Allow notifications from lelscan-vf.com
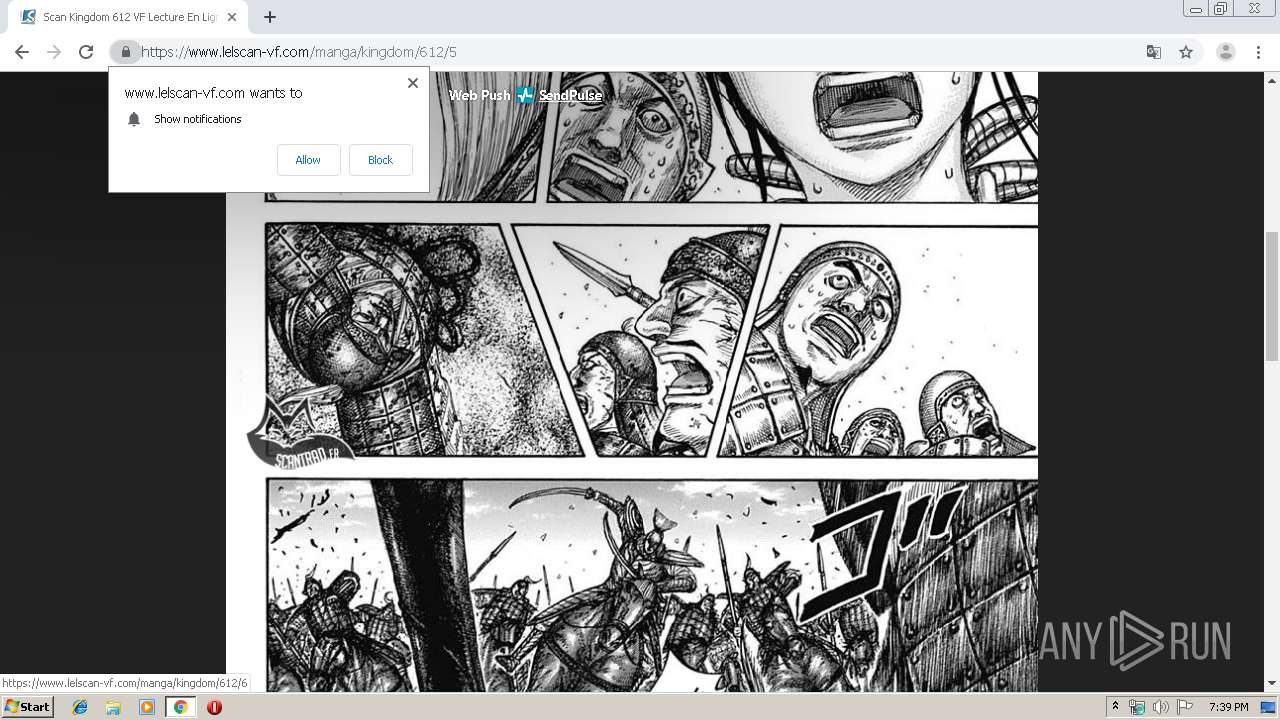This screenshot has height=720, width=1280. pyautogui.click(x=308, y=160)
